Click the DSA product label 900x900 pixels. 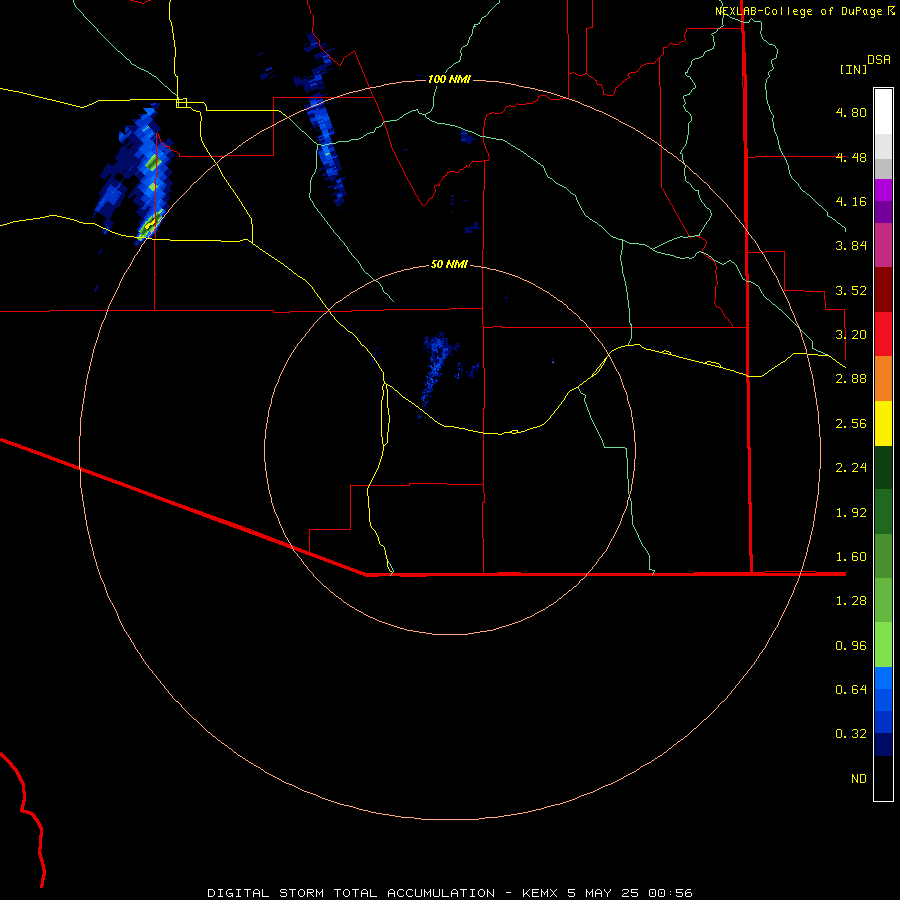click(x=879, y=59)
